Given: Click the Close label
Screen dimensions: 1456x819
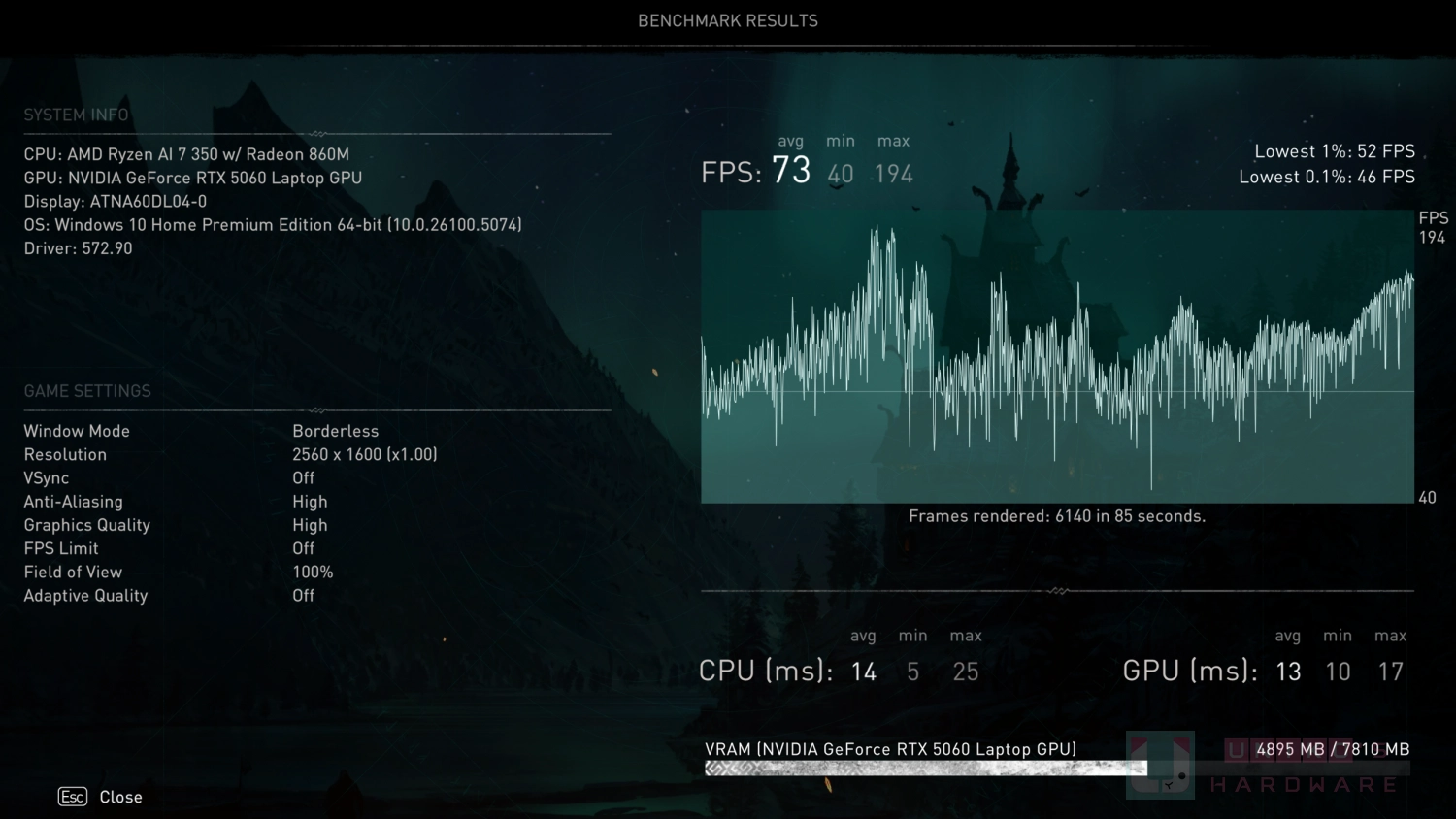Looking at the screenshot, I should pyautogui.click(x=121, y=797).
